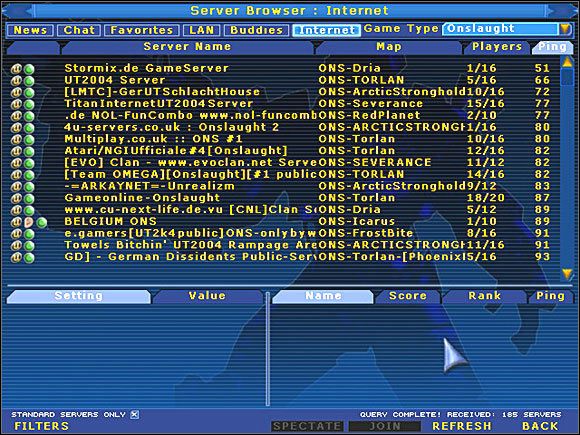Open the Game Type dropdown arrow
The height and width of the screenshot is (435, 580).
tap(565, 29)
